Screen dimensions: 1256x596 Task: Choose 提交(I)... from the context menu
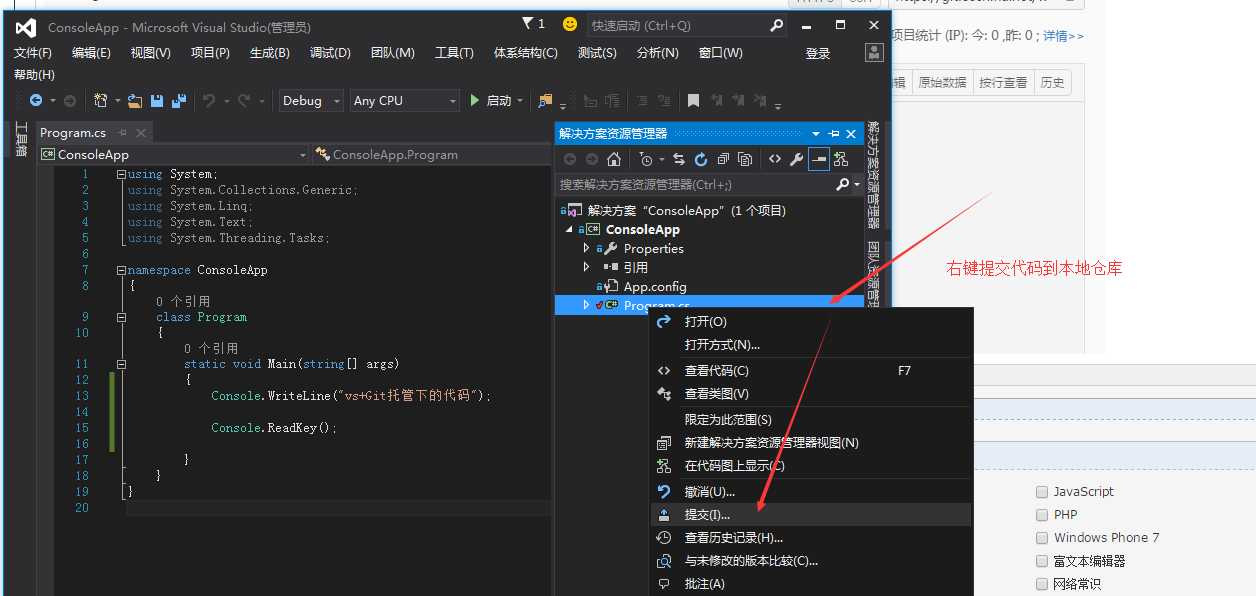pyautogui.click(x=810, y=514)
